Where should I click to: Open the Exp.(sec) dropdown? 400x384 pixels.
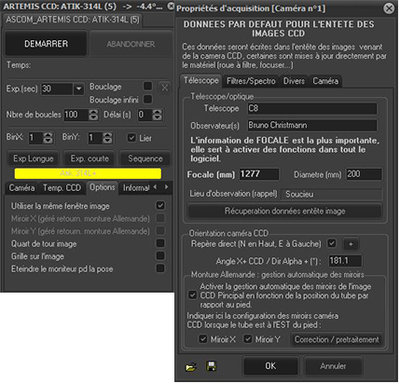(x=79, y=89)
